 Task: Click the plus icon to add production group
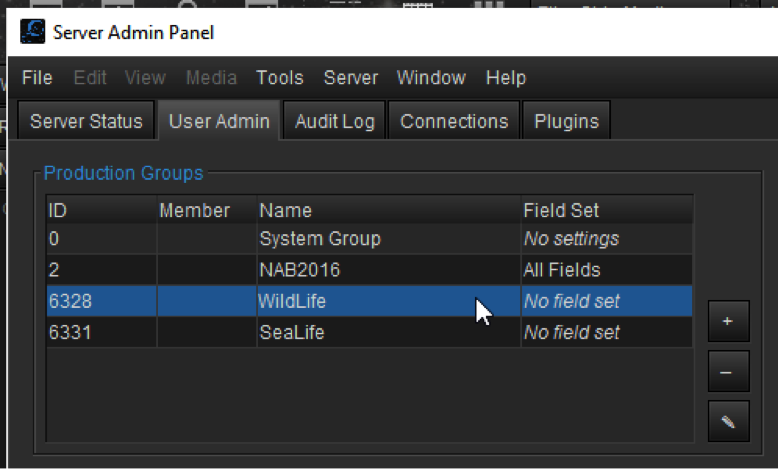pyautogui.click(x=728, y=321)
